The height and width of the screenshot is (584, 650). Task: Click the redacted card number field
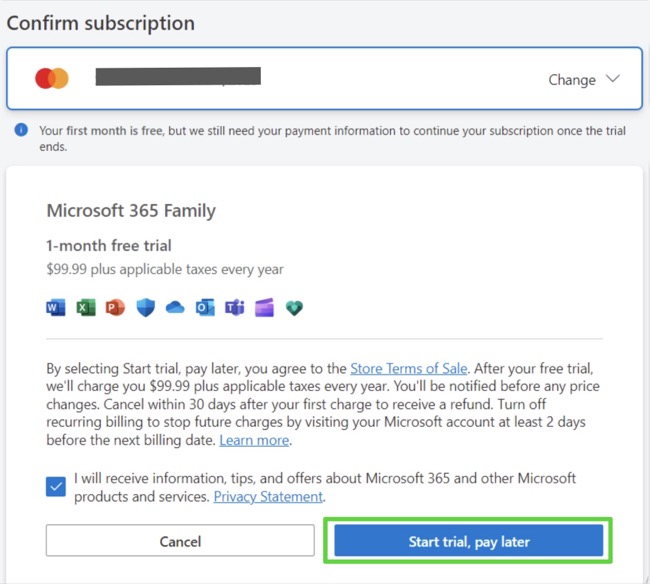coord(178,76)
